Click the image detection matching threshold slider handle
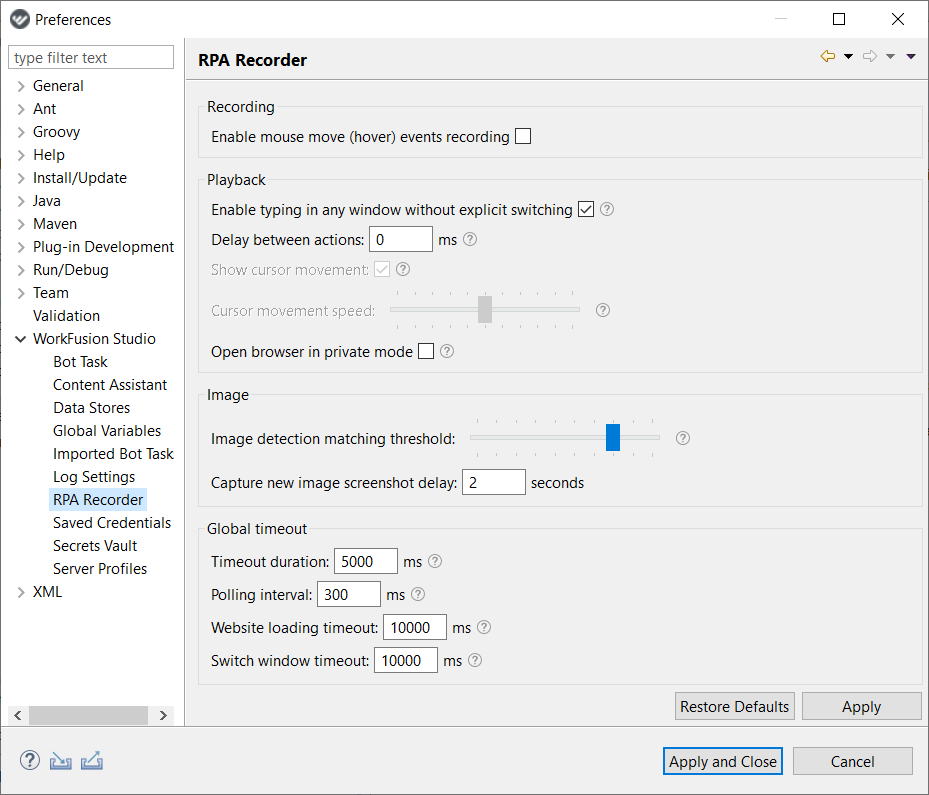The image size is (929, 795). point(613,437)
